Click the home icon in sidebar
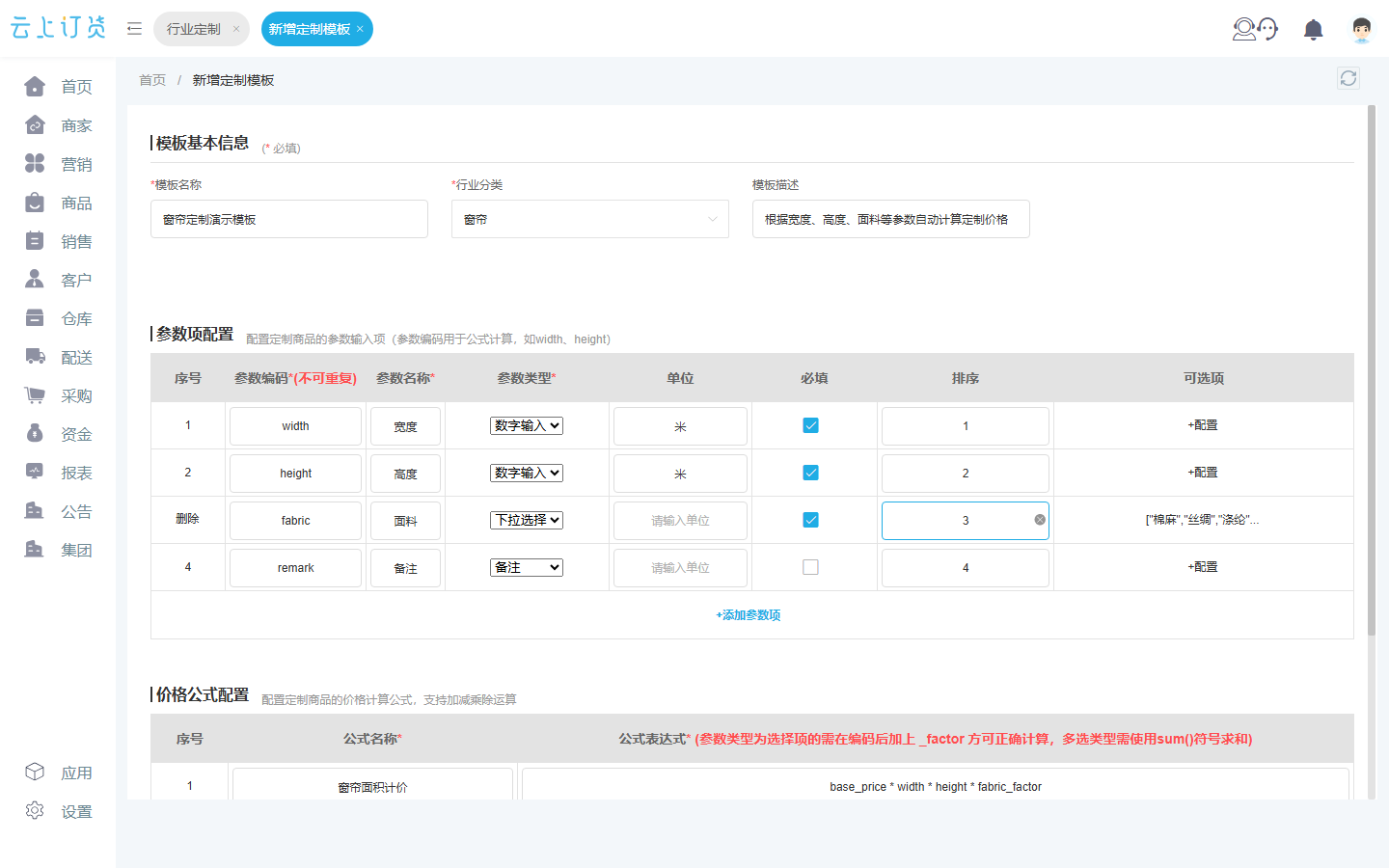 click(35, 87)
